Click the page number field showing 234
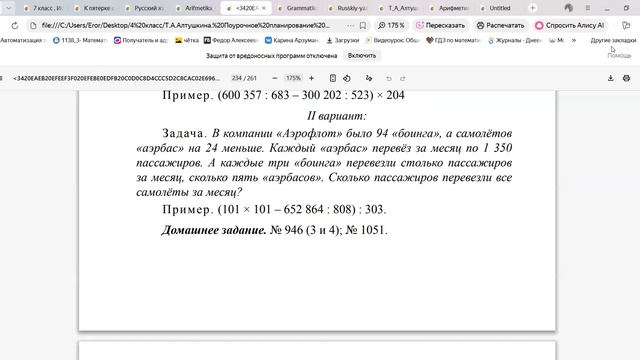640x360 pixels. coord(236,78)
